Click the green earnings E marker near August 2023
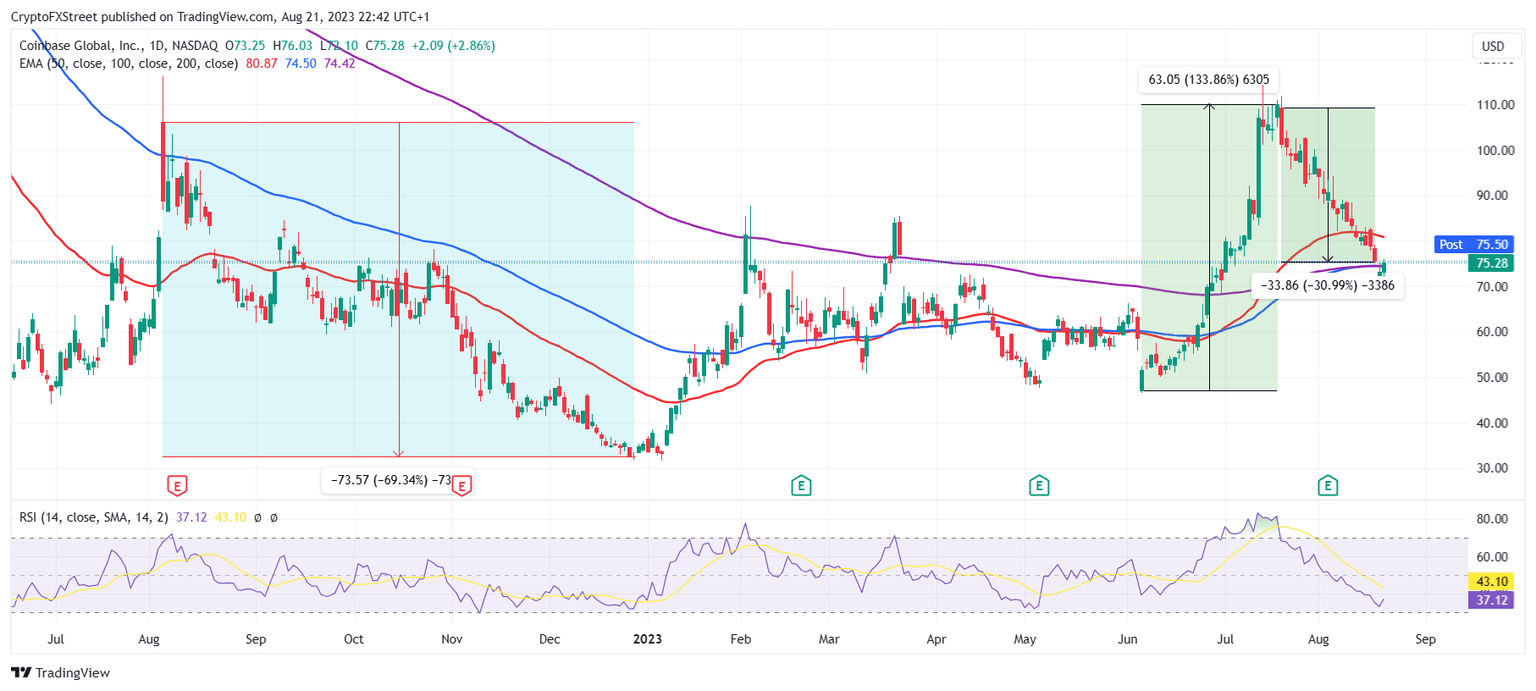Viewport: 1536px width, 691px height. pyautogui.click(x=1328, y=485)
